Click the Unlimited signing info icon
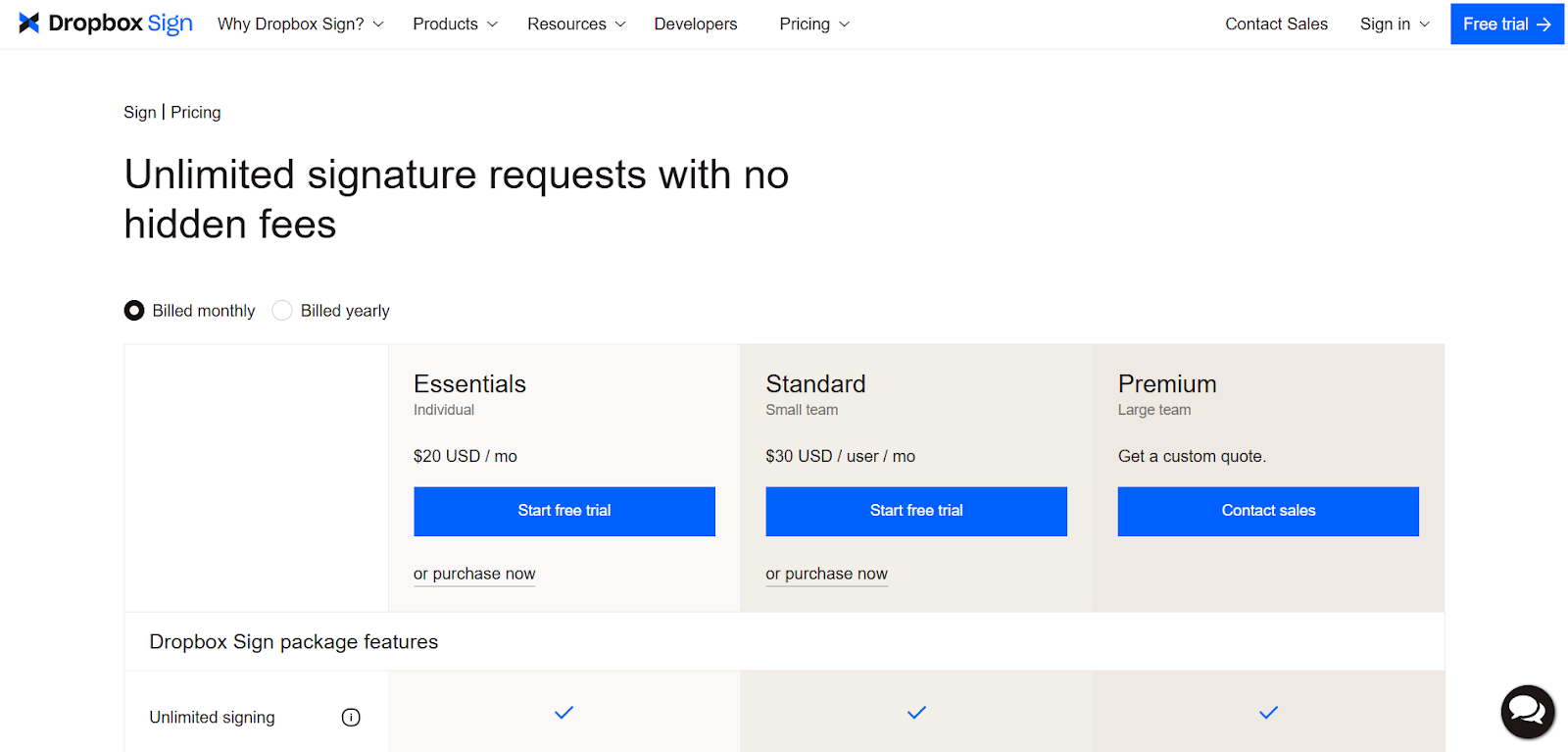This screenshot has height=752, width=1568. [351, 718]
